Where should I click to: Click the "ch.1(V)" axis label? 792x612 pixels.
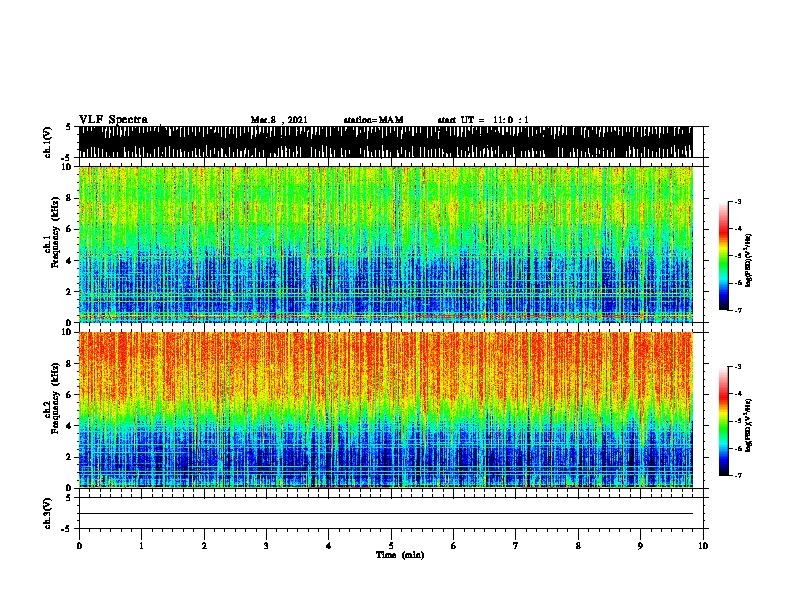(x=48, y=142)
